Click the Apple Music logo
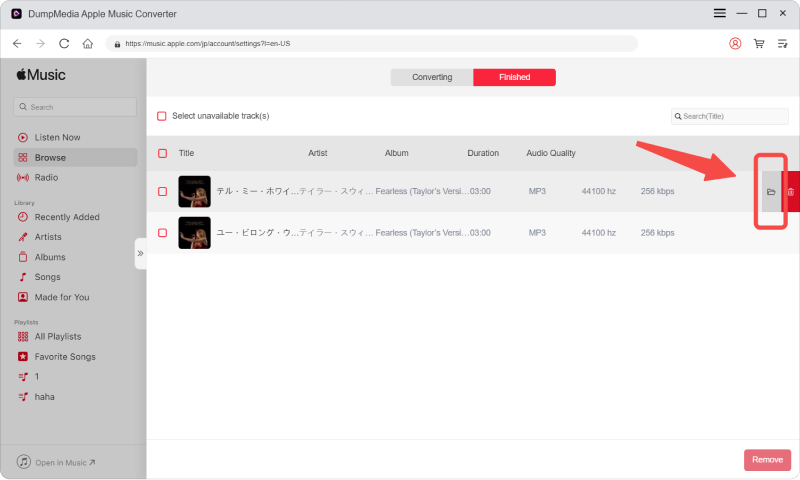This screenshot has height=480, width=800. point(41,75)
